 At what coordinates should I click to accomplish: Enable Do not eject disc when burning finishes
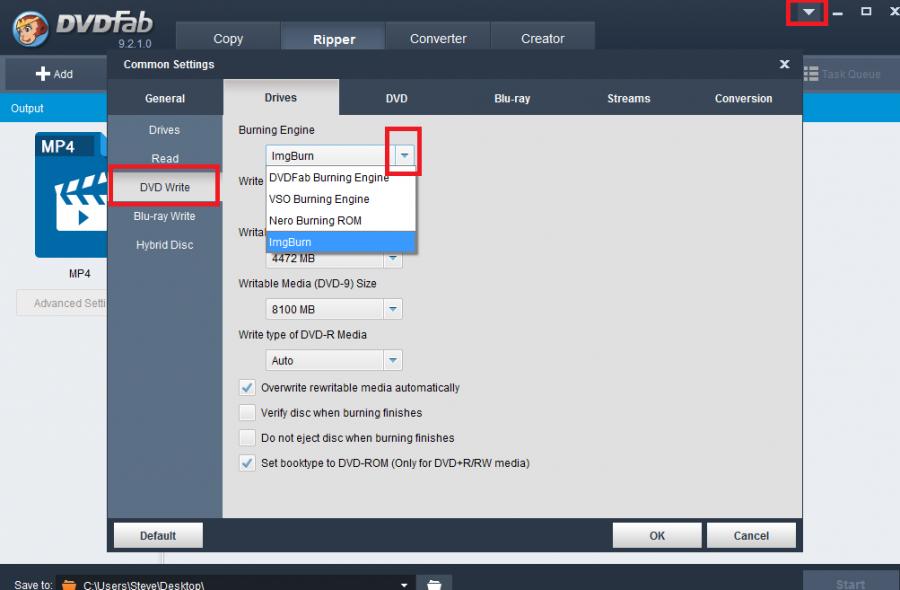(247, 438)
